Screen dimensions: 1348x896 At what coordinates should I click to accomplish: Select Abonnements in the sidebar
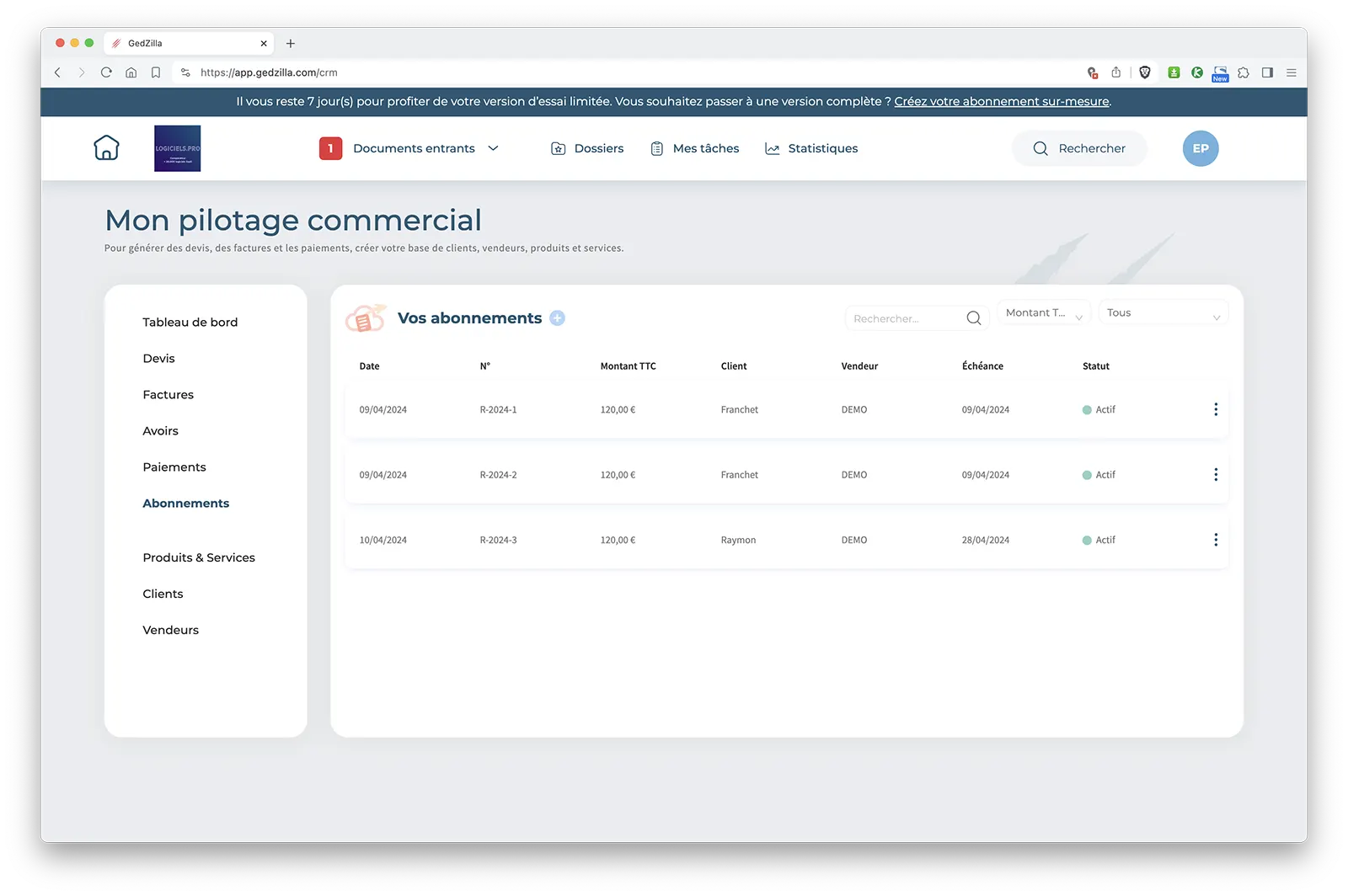click(x=186, y=503)
